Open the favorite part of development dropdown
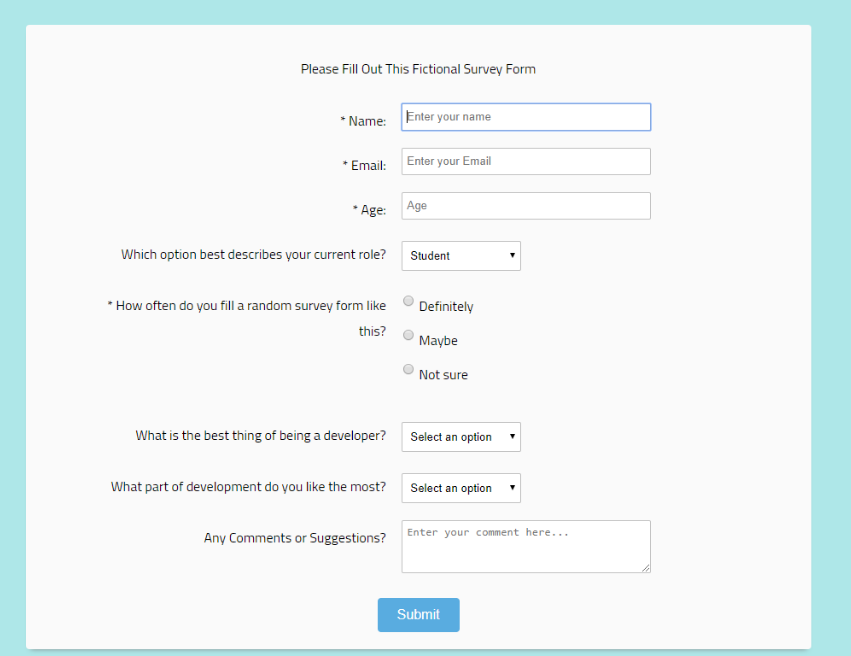851x656 pixels. (x=461, y=488)
